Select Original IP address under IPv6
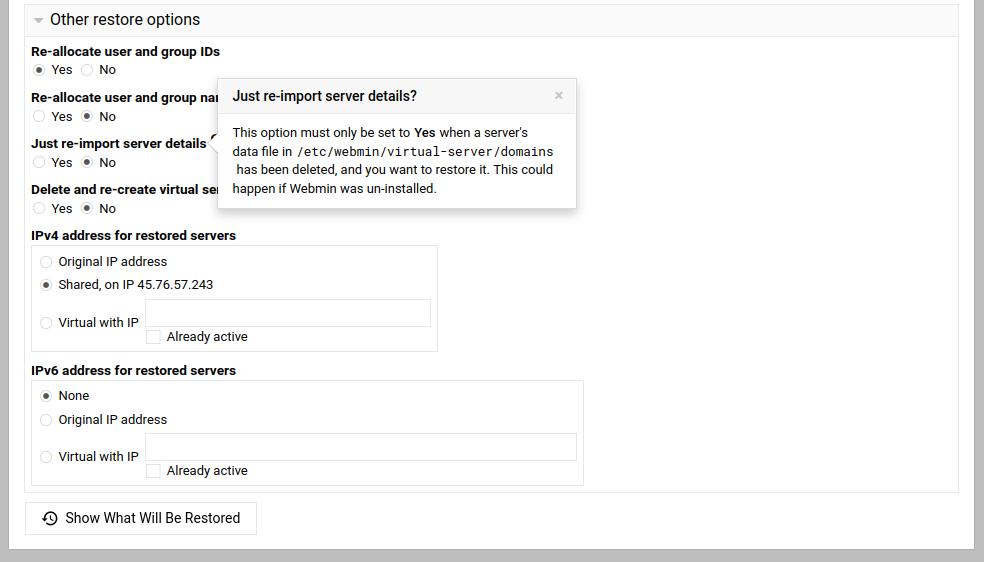The width and height of the screenshot is (984, 562). (46, 420)
